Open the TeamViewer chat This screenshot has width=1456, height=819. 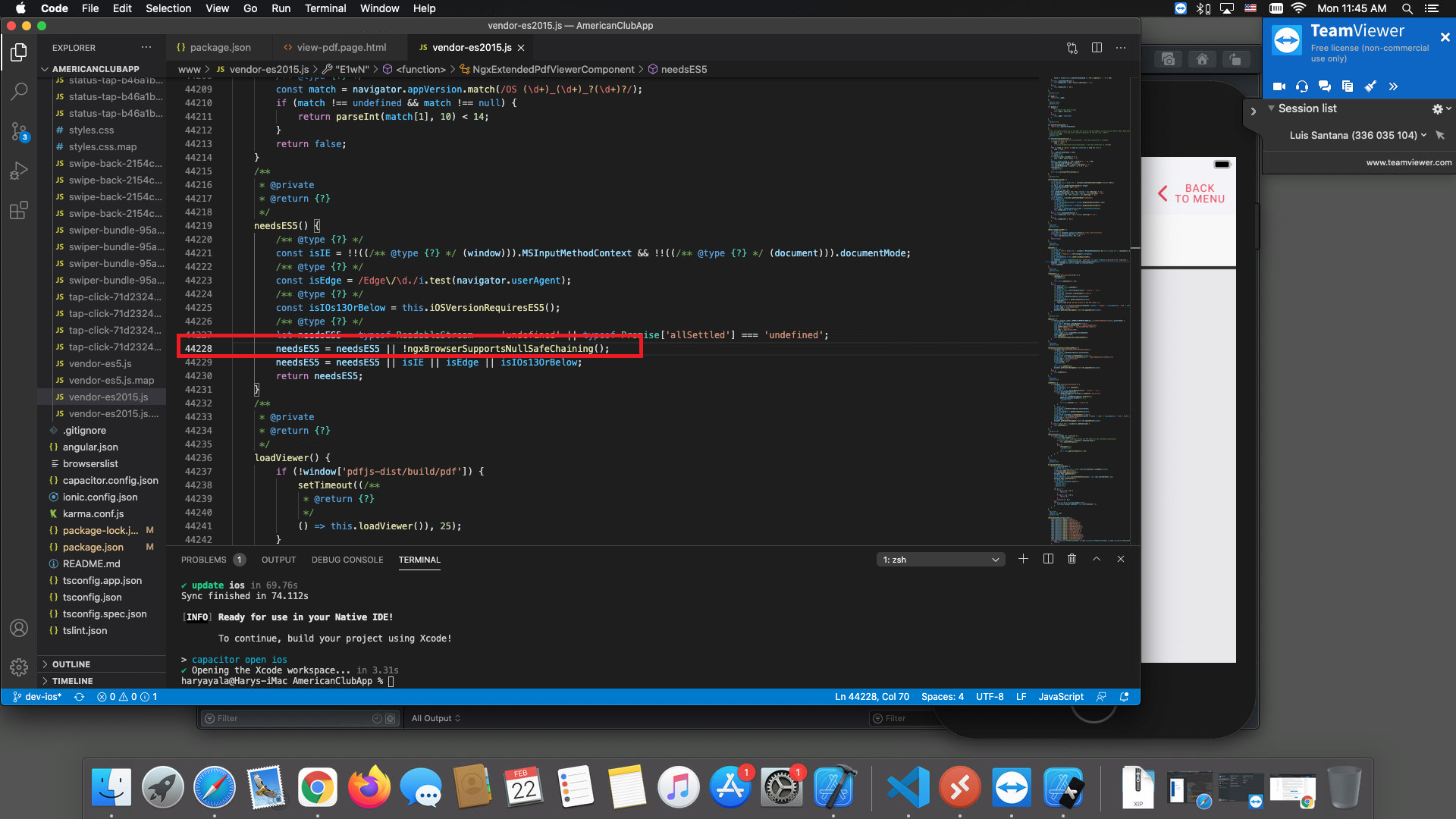click(1326, 86)
